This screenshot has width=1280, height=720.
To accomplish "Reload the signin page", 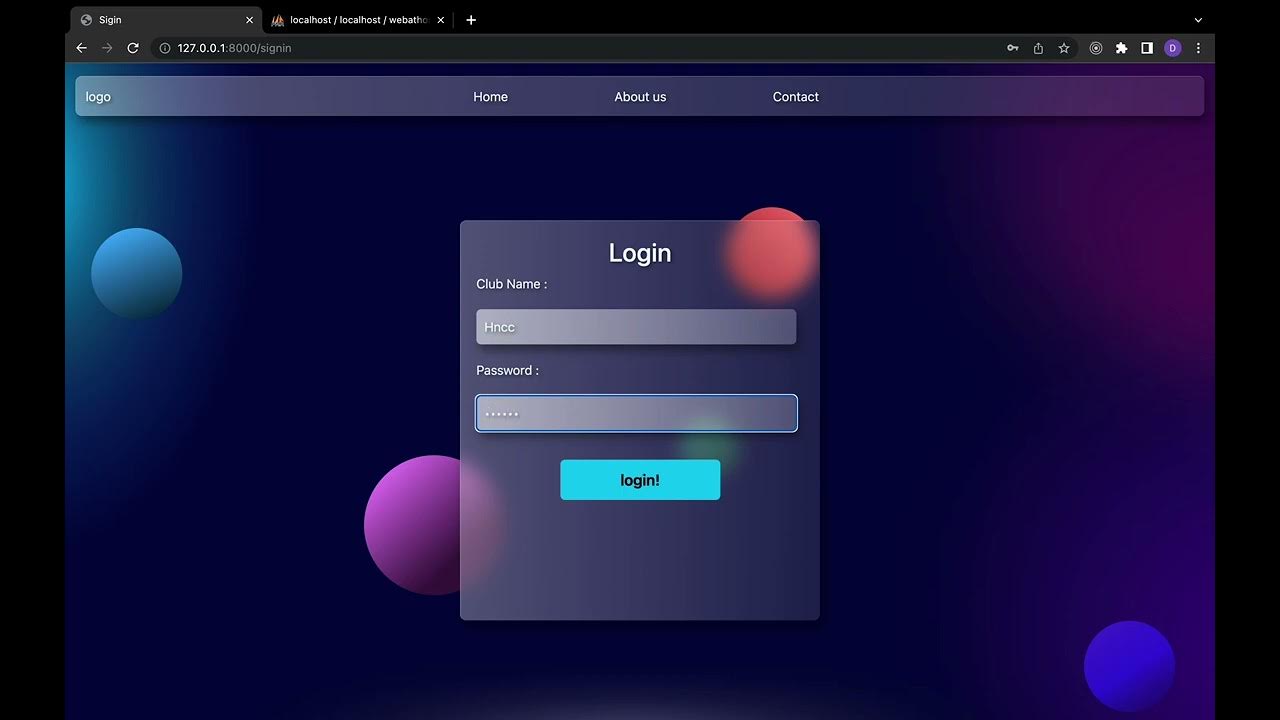I will coord(133,48).
